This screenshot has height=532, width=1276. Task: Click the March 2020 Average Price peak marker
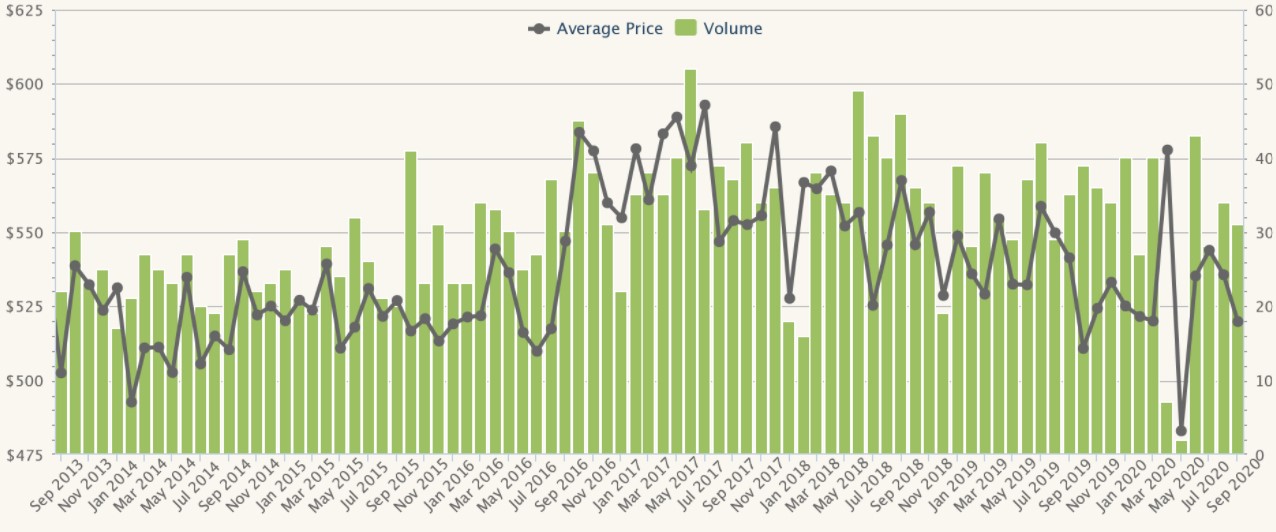pyautogui.click(x=1167, y=150)
